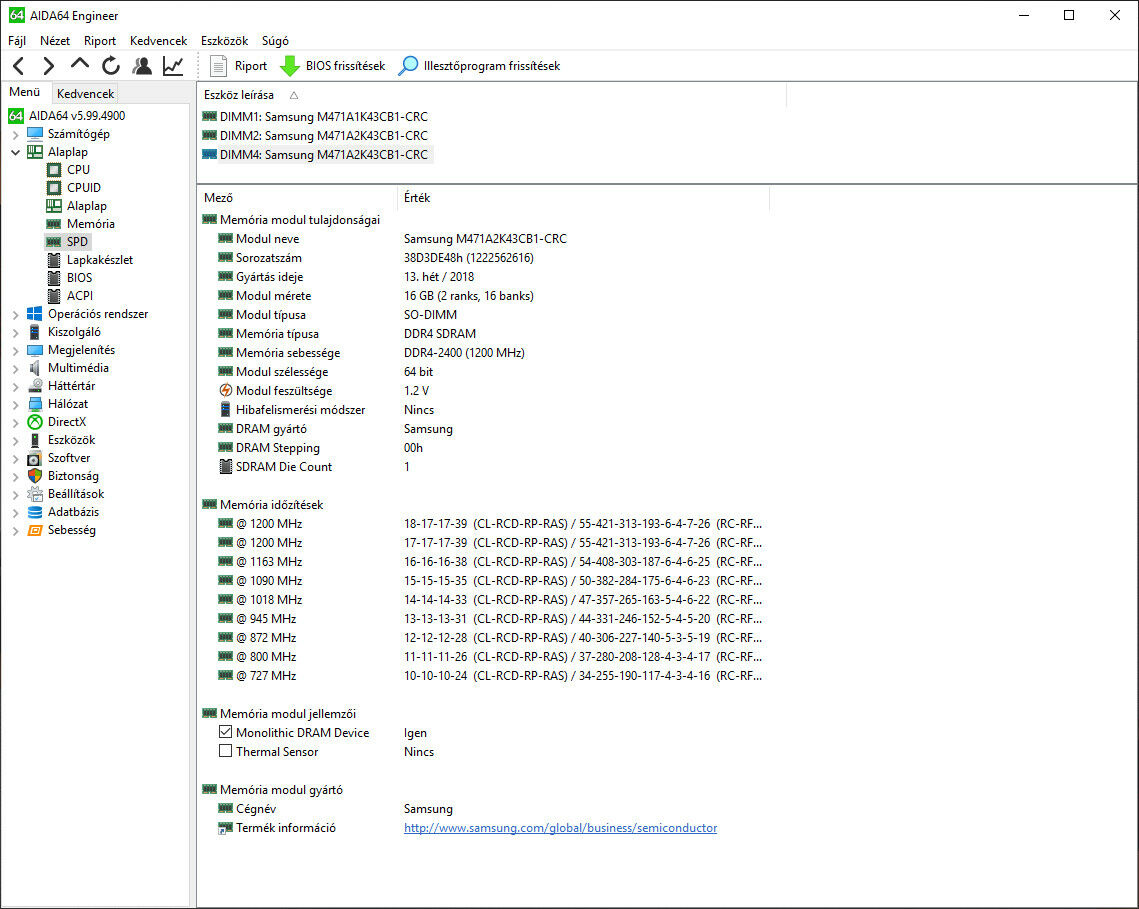Click the Windows logo Operációs rendszer icon
Viewport: 1139px width, 909px height.
coord(34,314)
